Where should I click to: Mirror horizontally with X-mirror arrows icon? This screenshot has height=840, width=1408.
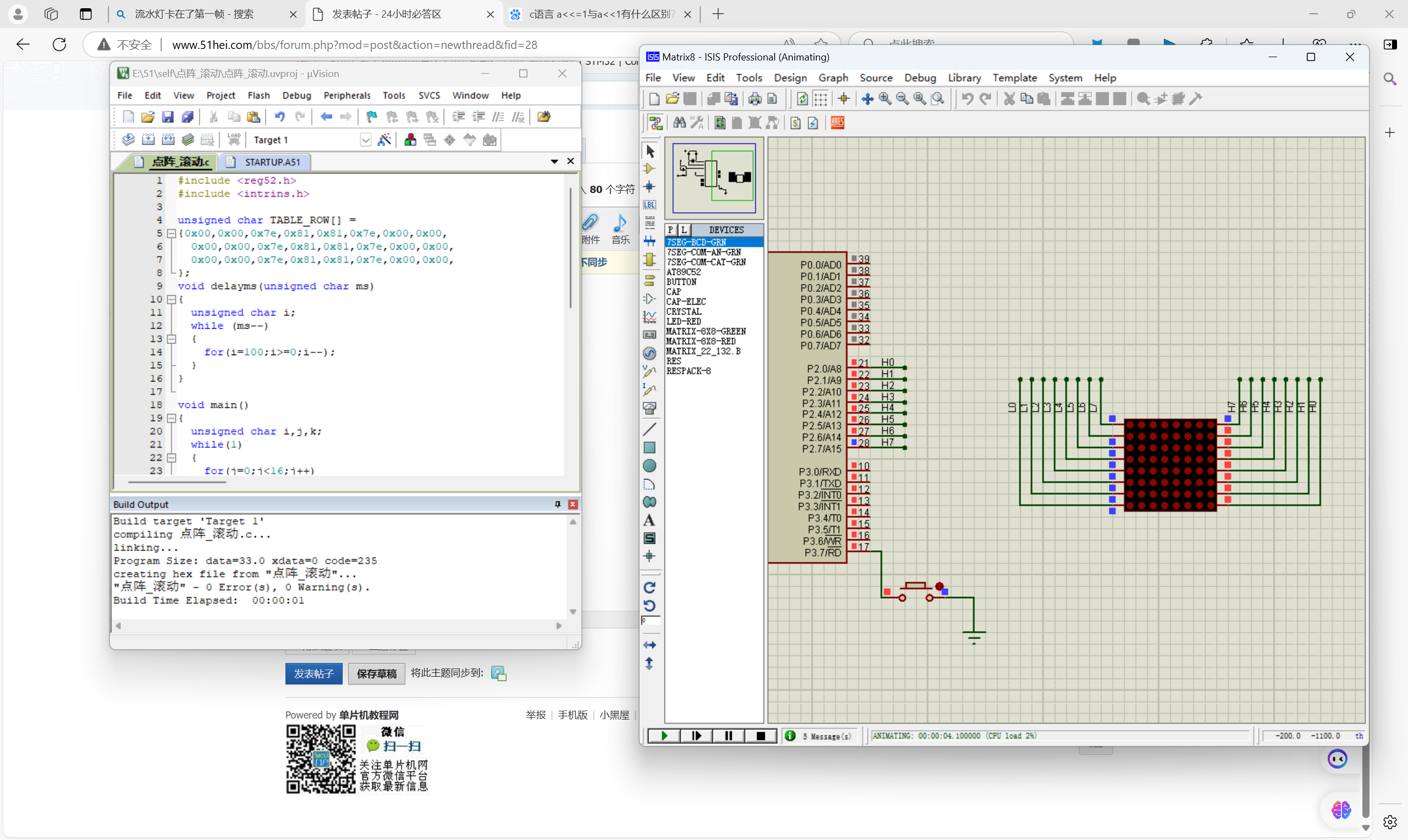650,645
